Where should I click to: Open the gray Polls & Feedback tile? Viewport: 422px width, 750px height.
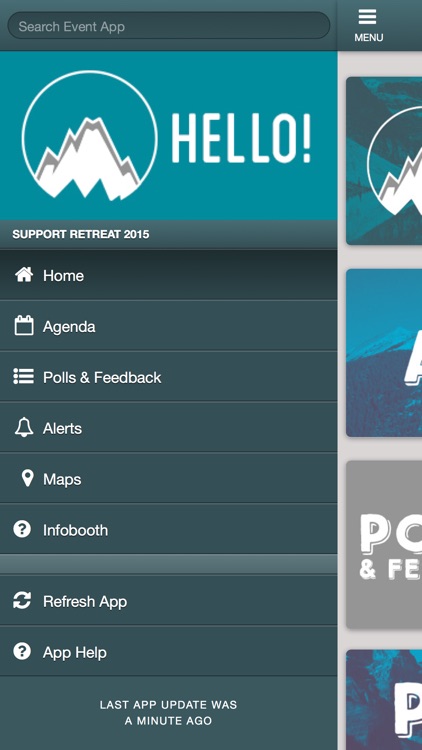[x=384, y=544]
